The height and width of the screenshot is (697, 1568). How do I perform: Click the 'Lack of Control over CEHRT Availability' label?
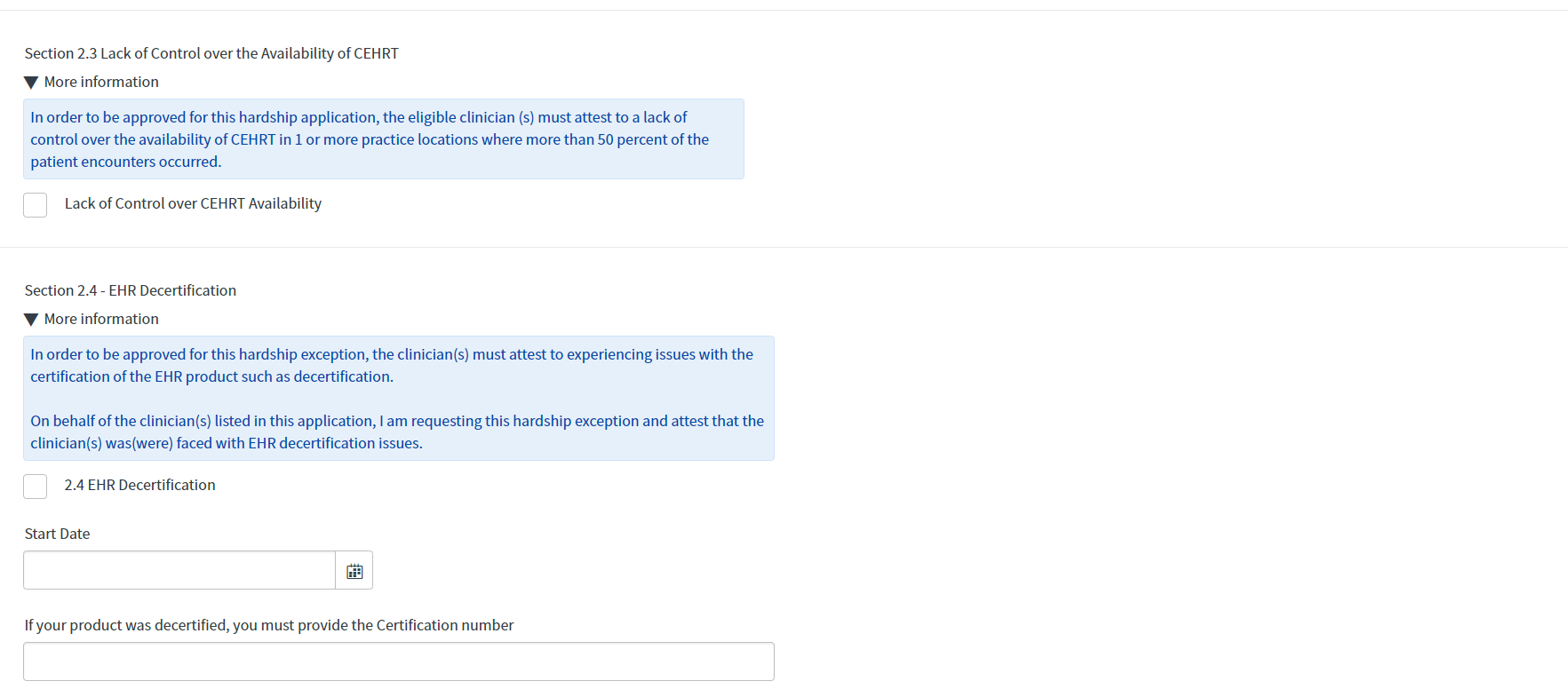pos(193,204)
